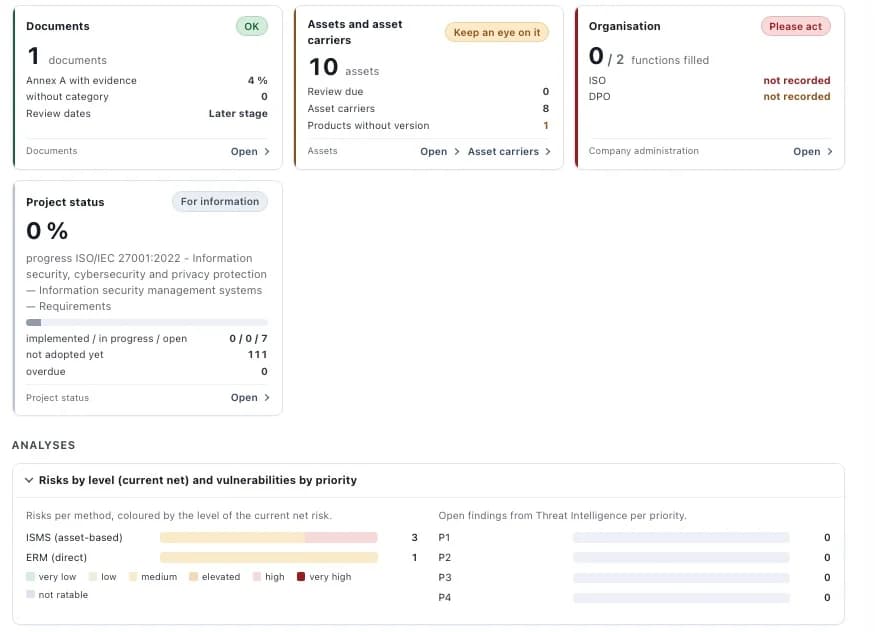Click the high legend swatch

pyautogui.click(x=256, y=577)
